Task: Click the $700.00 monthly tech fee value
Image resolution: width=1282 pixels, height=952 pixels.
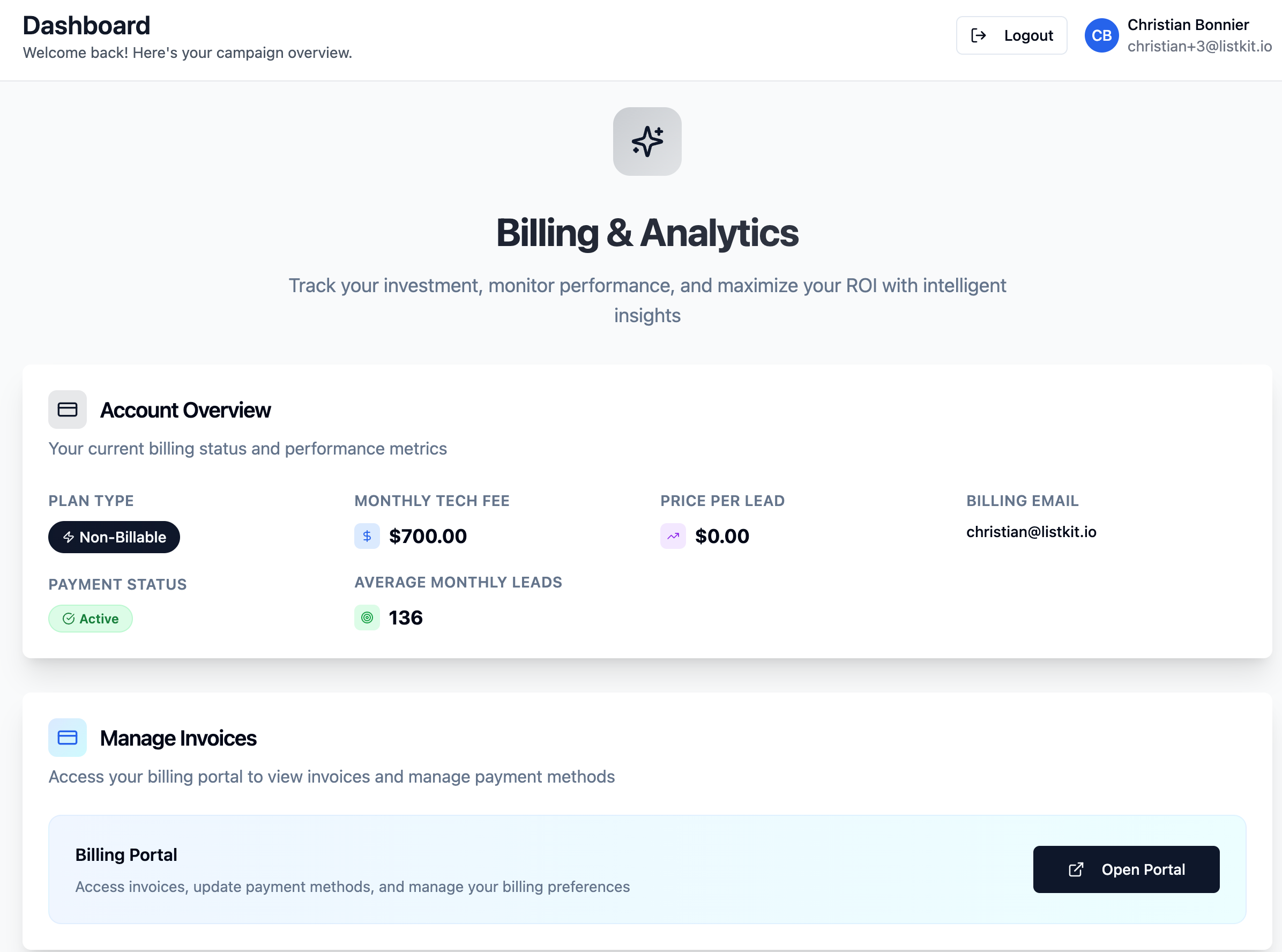Action: pos(428,536)
